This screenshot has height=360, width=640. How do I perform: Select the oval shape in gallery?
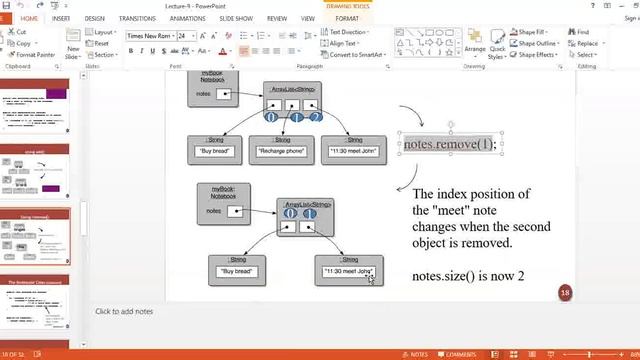coord(439,32)
